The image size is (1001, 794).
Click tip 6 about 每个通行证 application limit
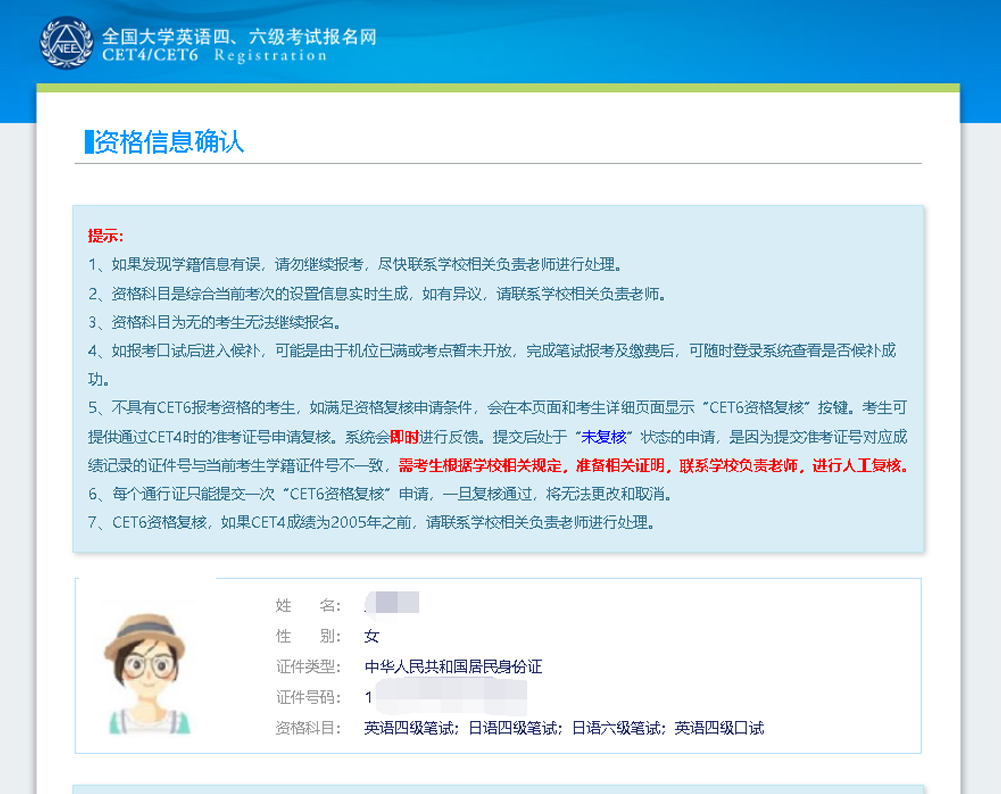pyautogui.click(x=378, y=494)
